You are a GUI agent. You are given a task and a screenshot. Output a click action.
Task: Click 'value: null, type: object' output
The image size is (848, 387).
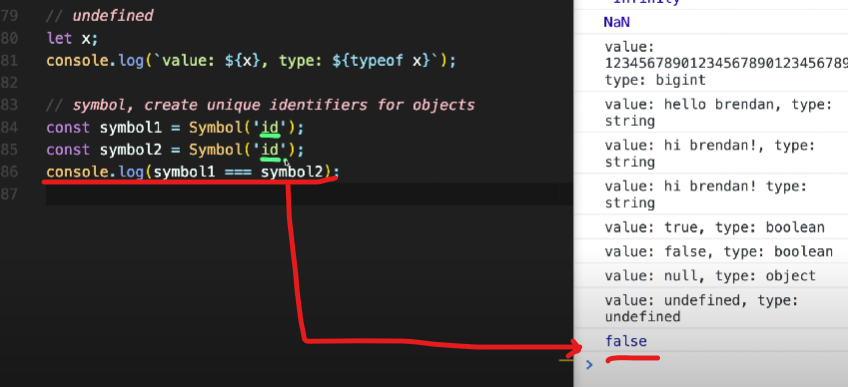tap(710, 276)
